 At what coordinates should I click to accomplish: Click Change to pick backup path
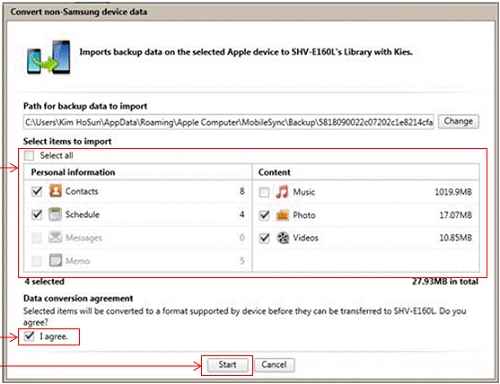(458, 121)
